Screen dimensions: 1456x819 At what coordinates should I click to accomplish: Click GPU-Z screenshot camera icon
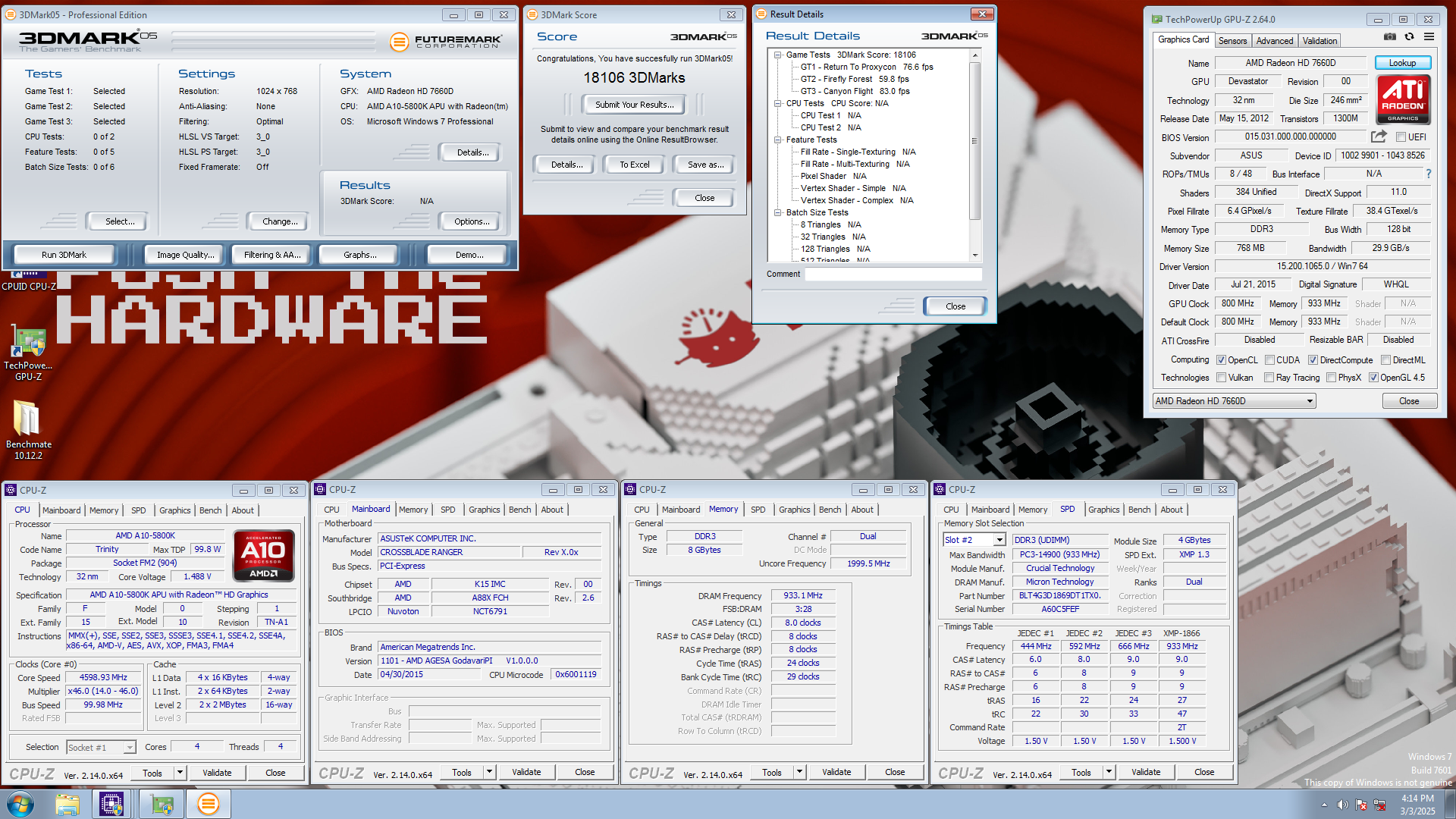1389,36
